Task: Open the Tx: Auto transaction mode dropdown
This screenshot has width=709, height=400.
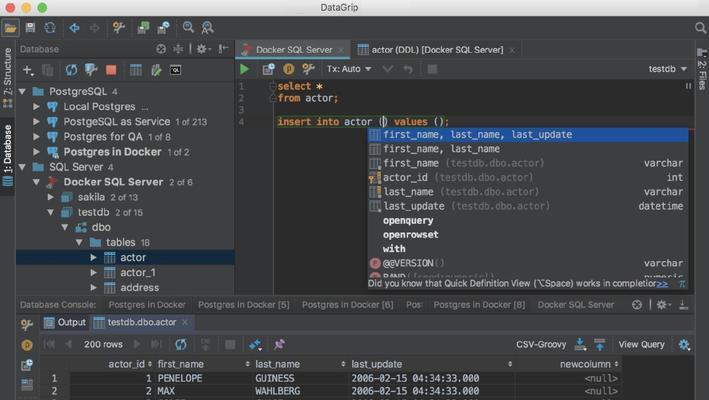Action: [x=349, y=69]
